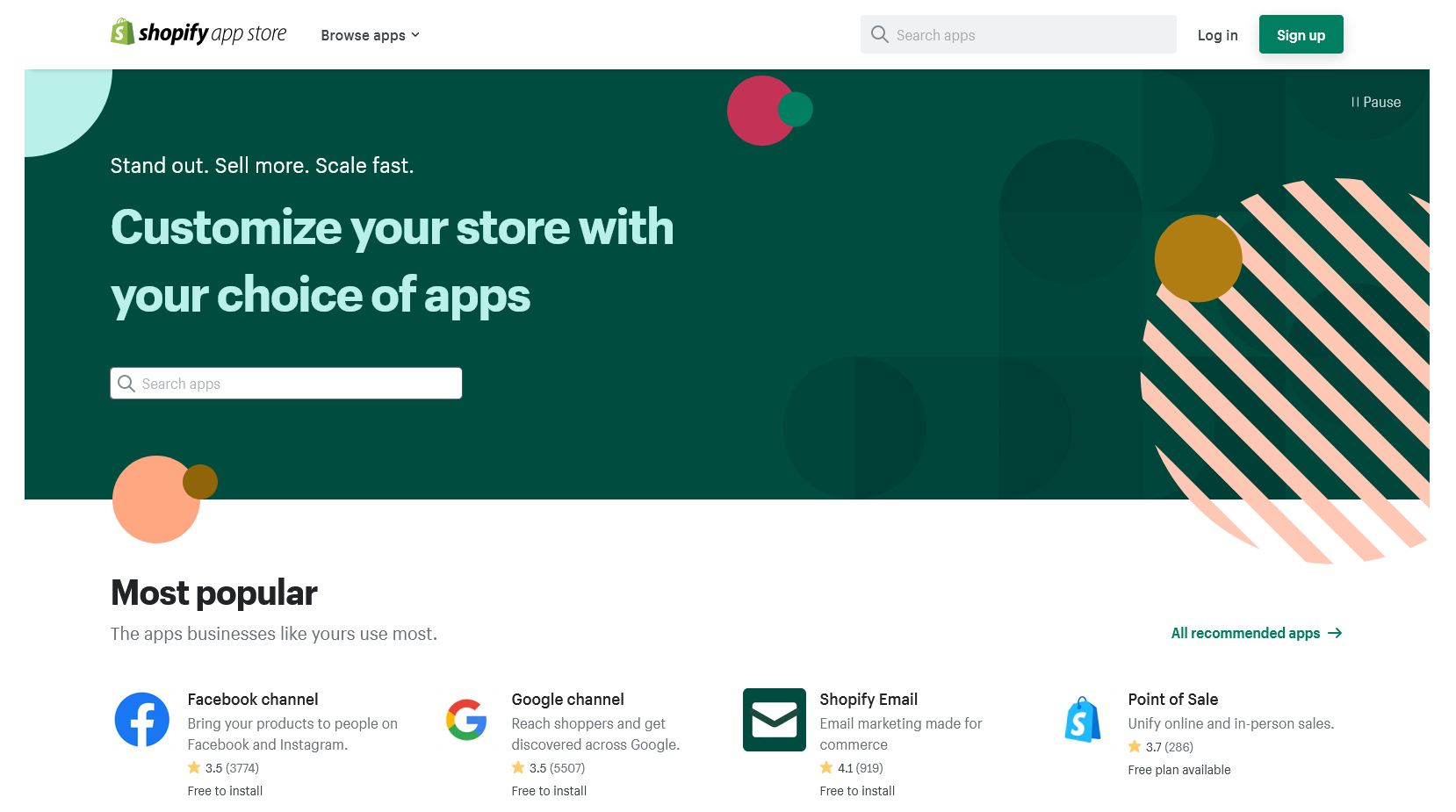
Task: Open the Shopify Email app icon
Action: click(774, 720)
